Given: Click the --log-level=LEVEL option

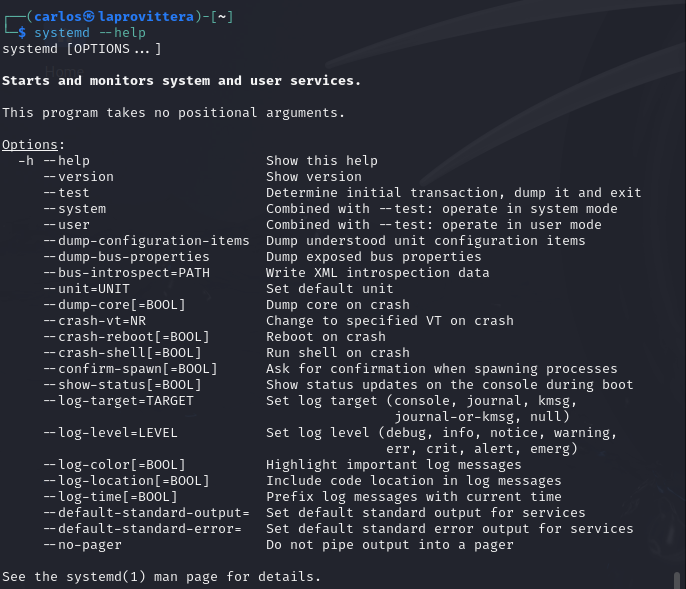Looking at the screenshot, I should point(111,433).
